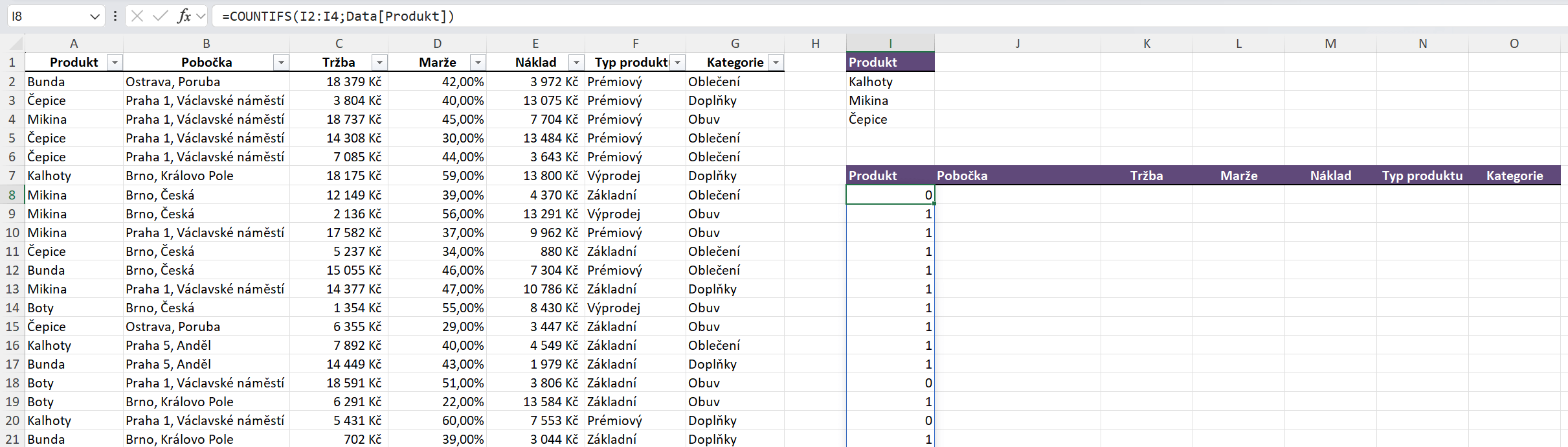This screenshot has width=1568, height=447.
Task: Open the Marže filter dropdown button
Action: pos(478,63)
